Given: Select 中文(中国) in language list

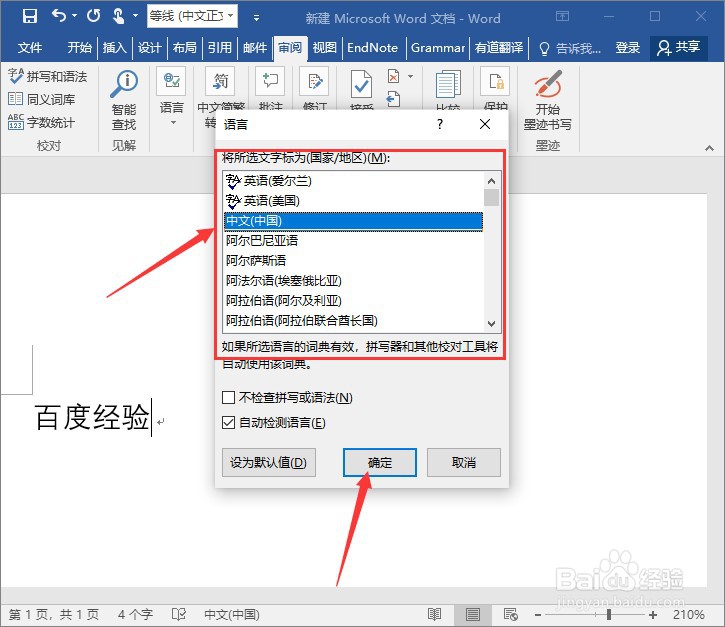Looking at the screenshot, I should coord(353,221).
